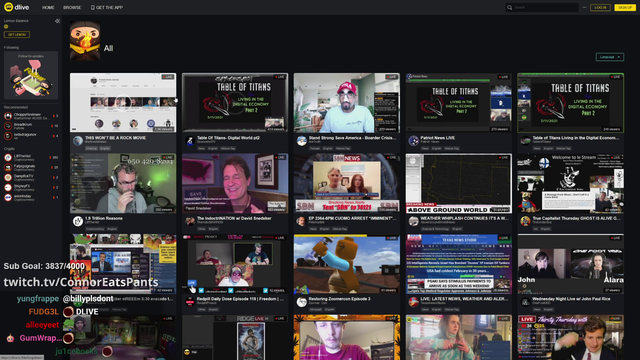
Task: Click the axiontoday sidebar avatar icon
Action: 8,198
